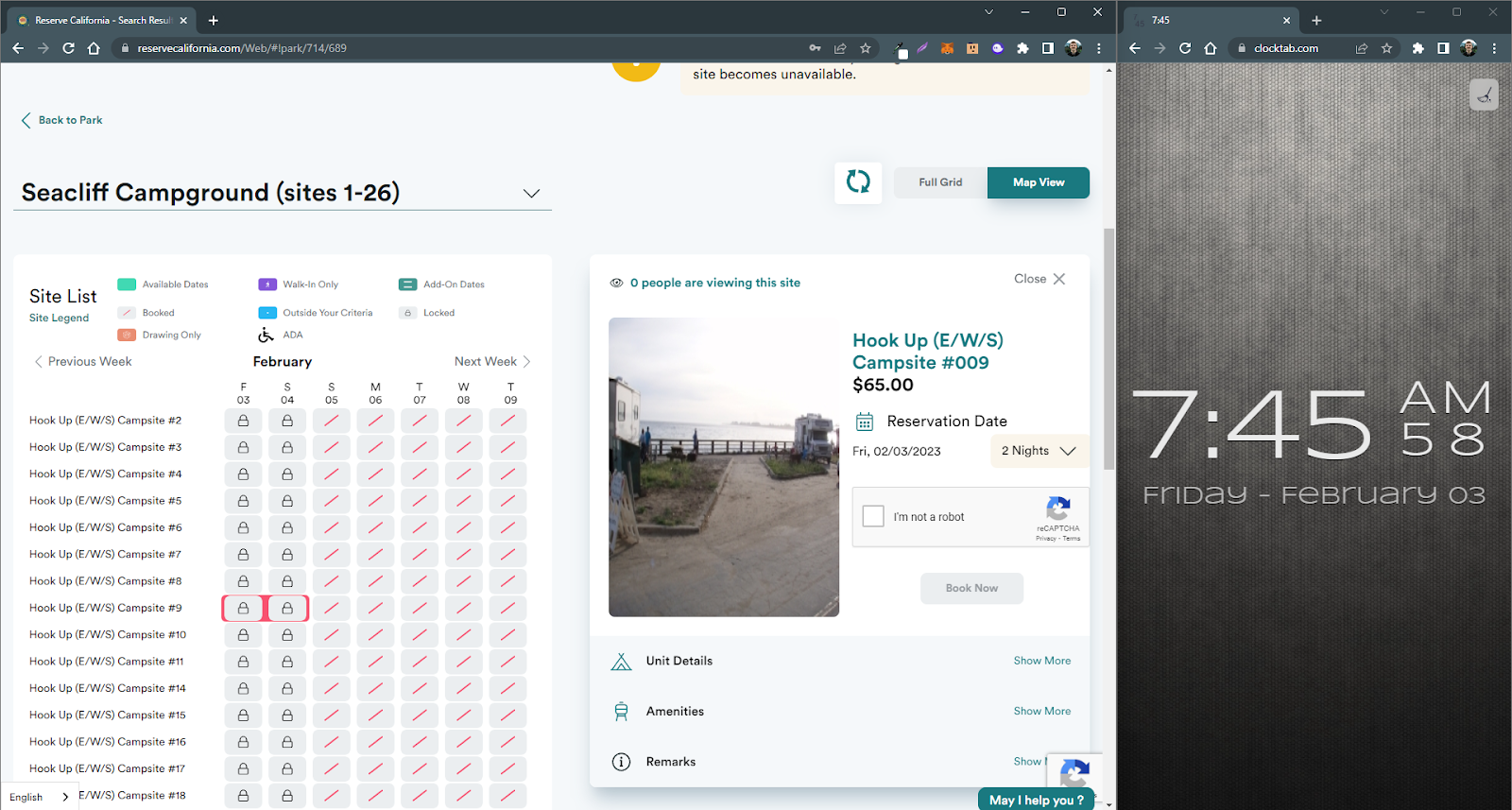Screen dimensions: 1512x810
Task: Open the Chrome three-dot menu in the Reserve California window
Action: click(1098, 48)
